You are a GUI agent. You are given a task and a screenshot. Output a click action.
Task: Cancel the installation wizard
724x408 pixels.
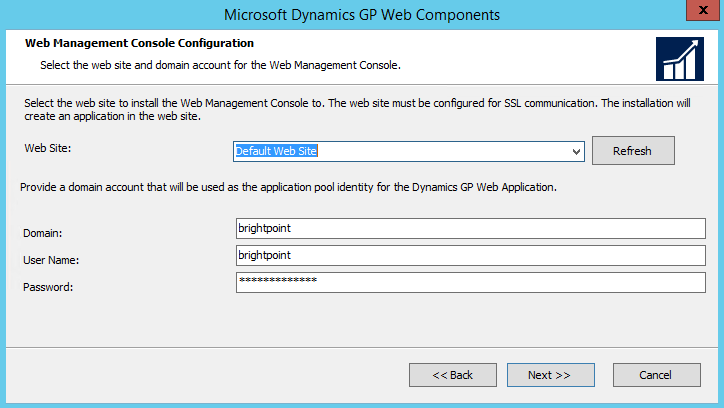pyautogui.click(x=656, y=375)
